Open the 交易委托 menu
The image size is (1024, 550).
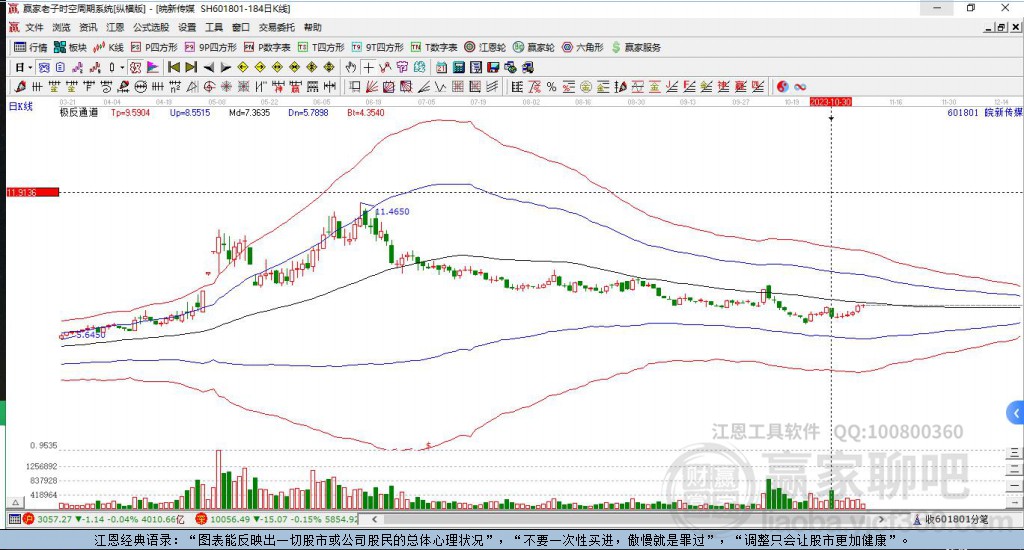coord(276,27)
